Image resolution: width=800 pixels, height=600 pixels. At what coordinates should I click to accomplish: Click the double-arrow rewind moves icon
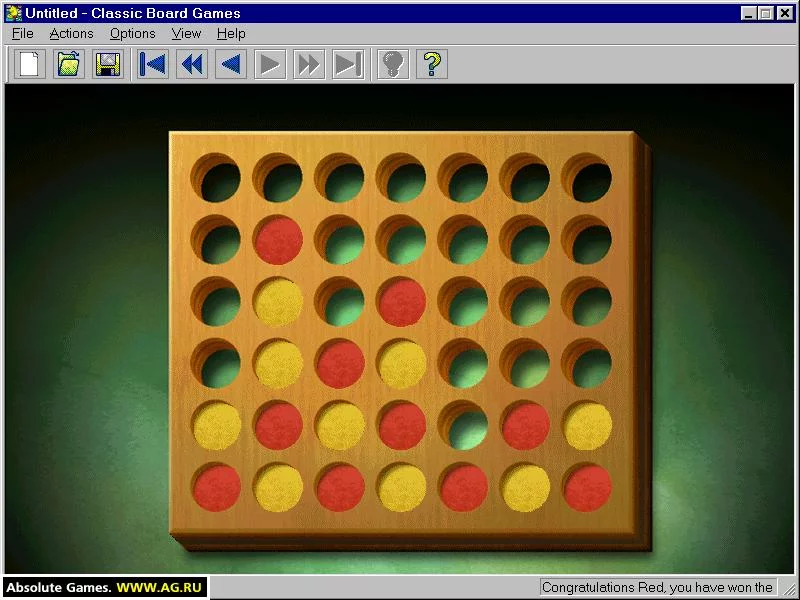point(192,64)
